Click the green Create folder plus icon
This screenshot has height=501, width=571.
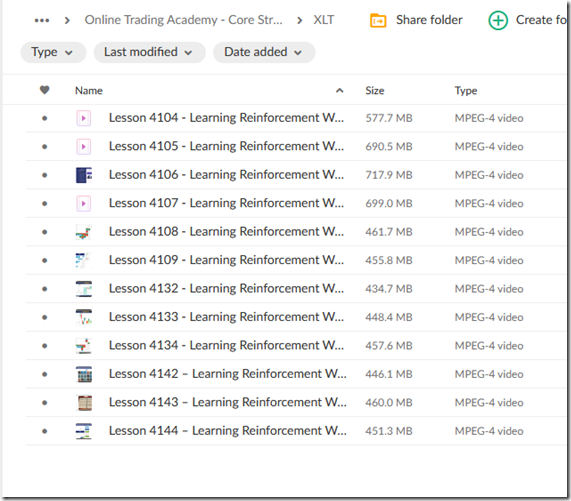(x=498, y=20)
